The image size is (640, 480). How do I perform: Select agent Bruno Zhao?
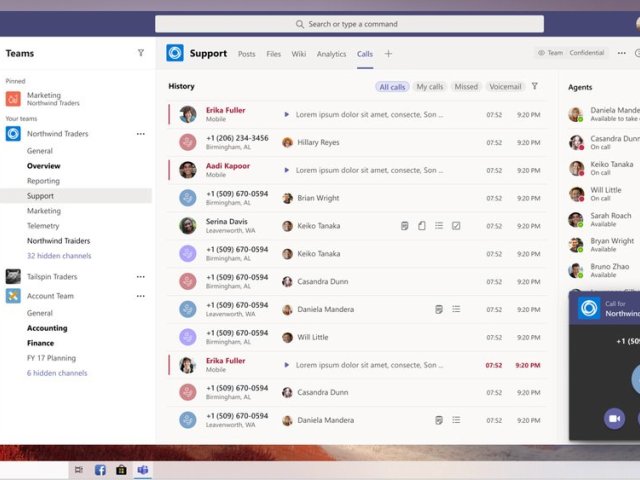604,270
